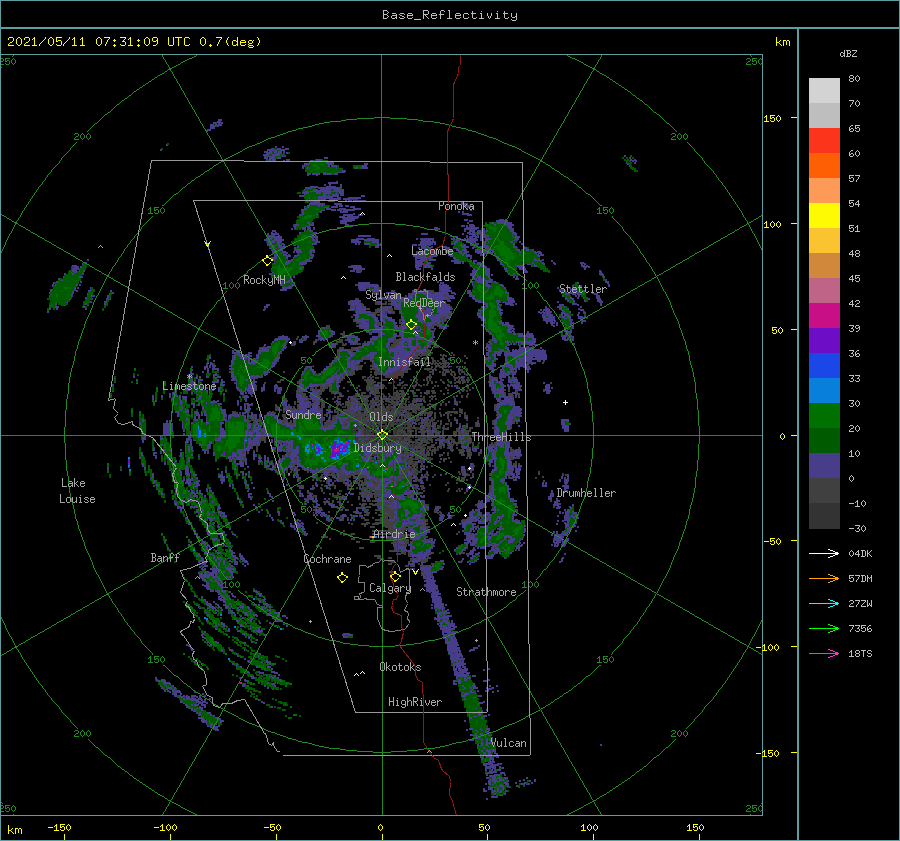Viewport: 900px width, 841px height.
Task: Pick the purple swatch between 39 and 36
Action: pos(824,340)
